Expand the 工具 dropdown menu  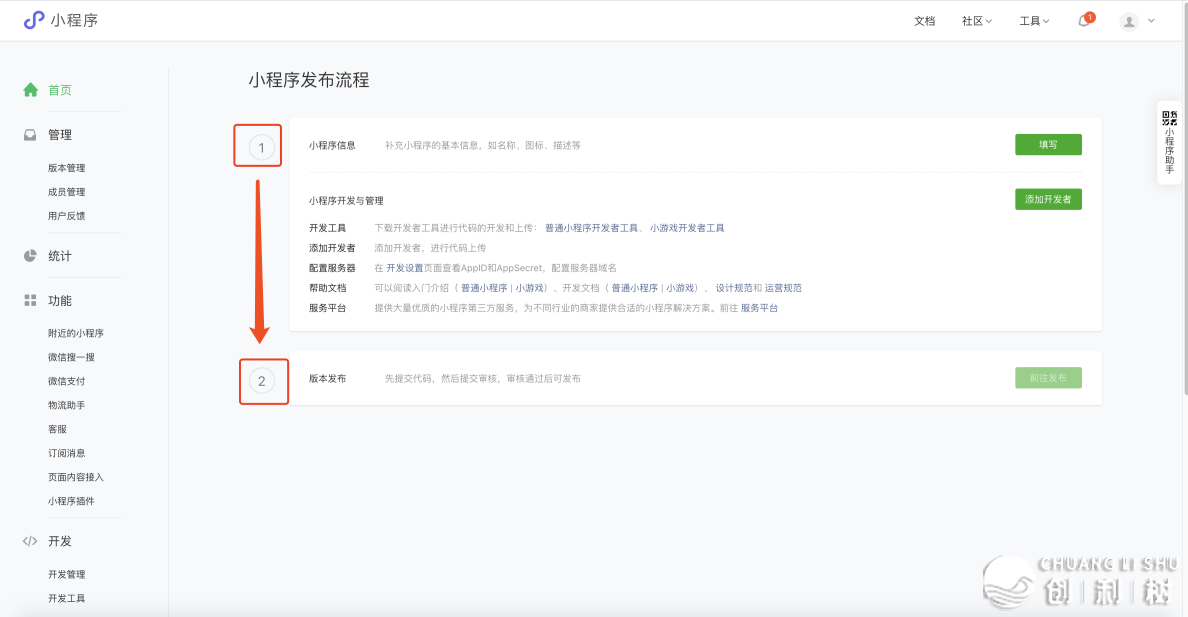[x=1034, y=21]
